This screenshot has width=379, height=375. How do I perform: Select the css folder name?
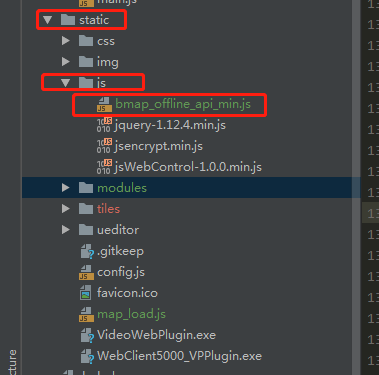click(106, 41)
